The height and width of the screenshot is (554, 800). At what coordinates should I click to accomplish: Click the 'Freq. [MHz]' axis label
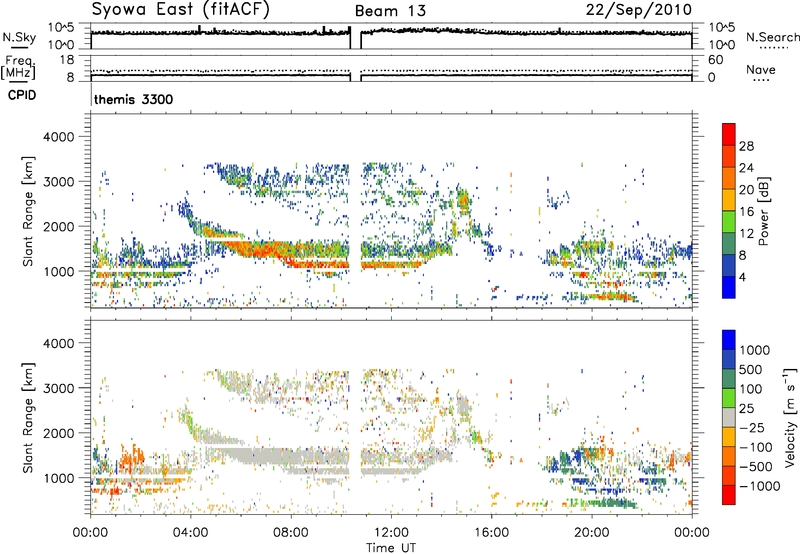click(18, 68)
